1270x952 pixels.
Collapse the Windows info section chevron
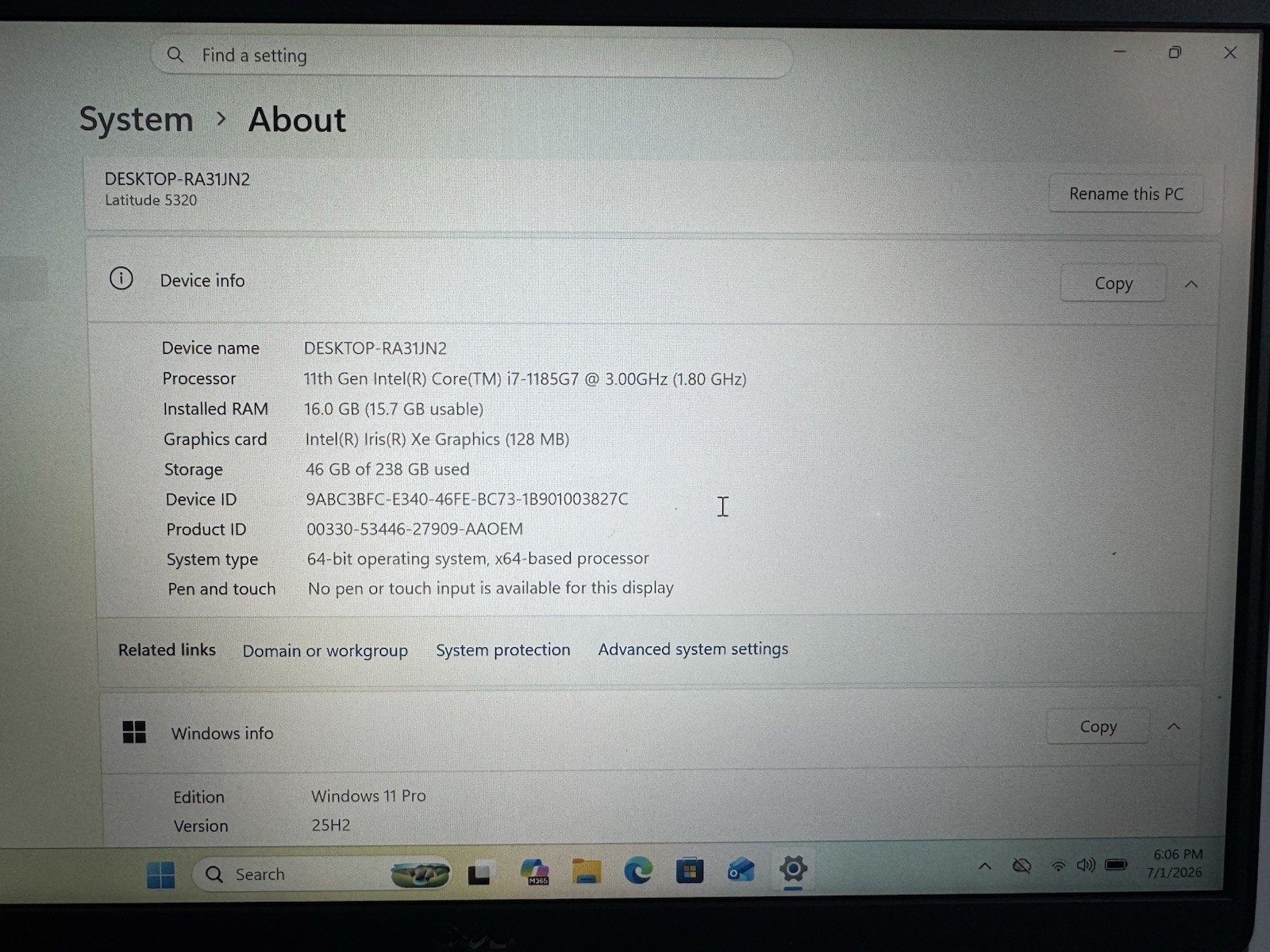1174,727
